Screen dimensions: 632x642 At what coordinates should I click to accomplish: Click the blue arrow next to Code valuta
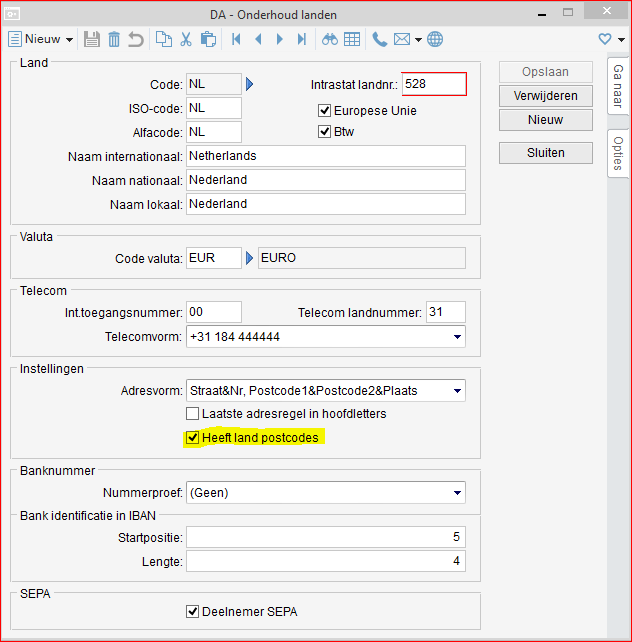[249, 258]
